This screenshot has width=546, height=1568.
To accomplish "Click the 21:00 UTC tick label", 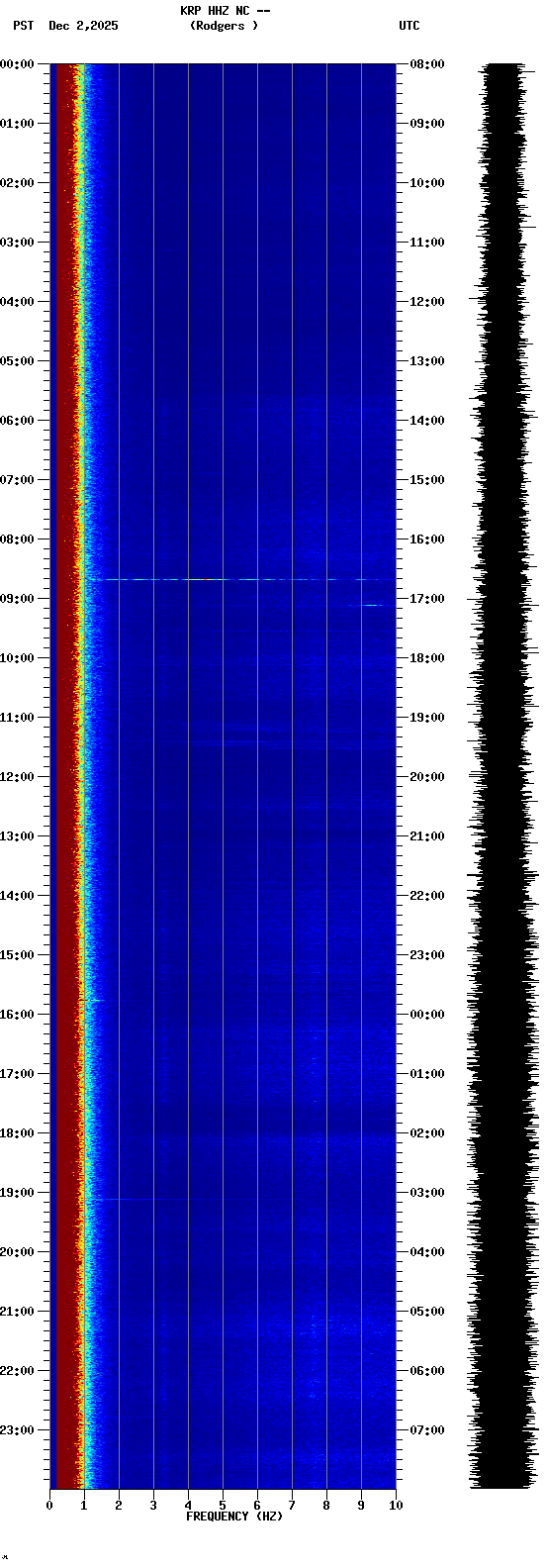I will 426,836.
